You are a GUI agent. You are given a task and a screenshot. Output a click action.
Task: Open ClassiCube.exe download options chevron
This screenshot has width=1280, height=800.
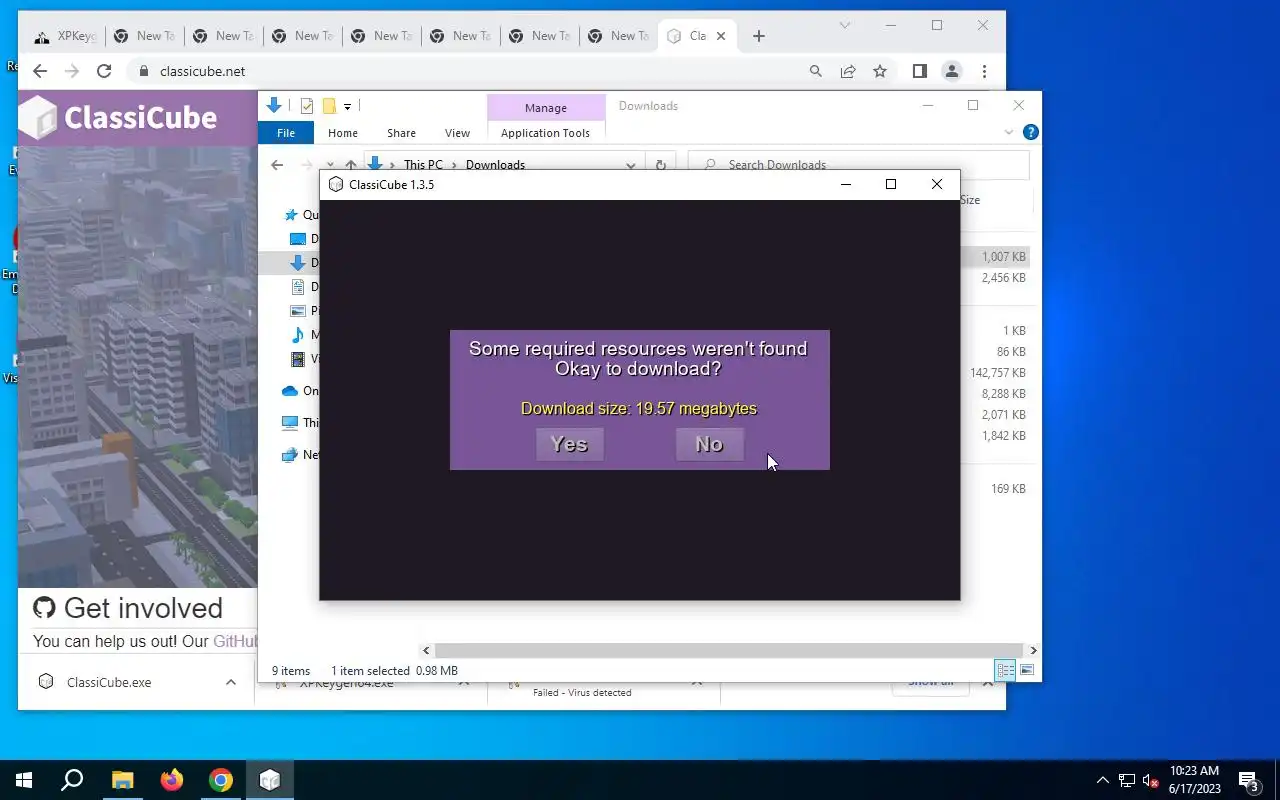tap(231, 682)
